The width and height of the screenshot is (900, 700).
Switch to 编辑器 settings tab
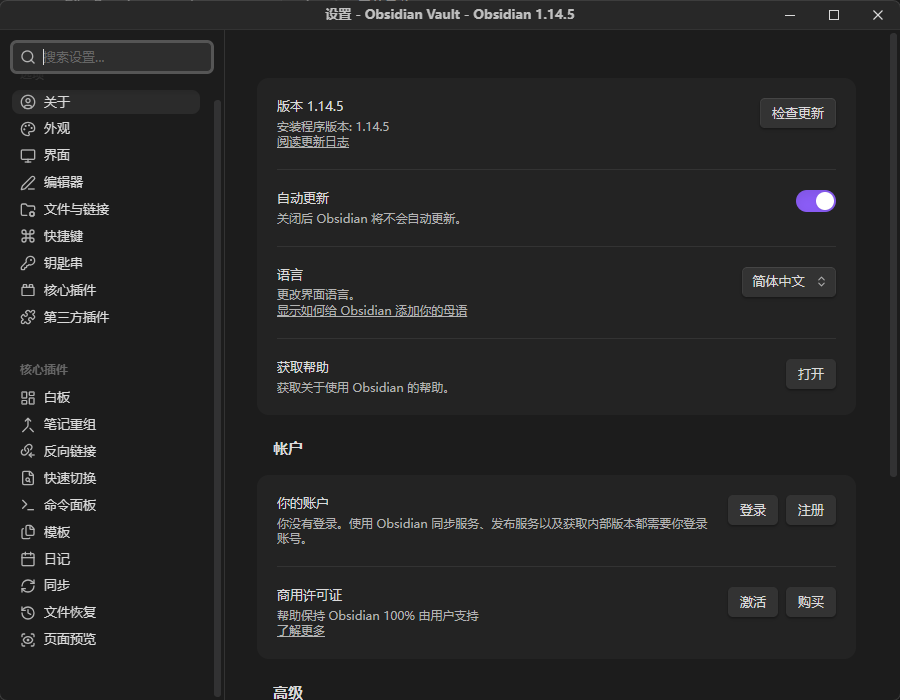106,182
